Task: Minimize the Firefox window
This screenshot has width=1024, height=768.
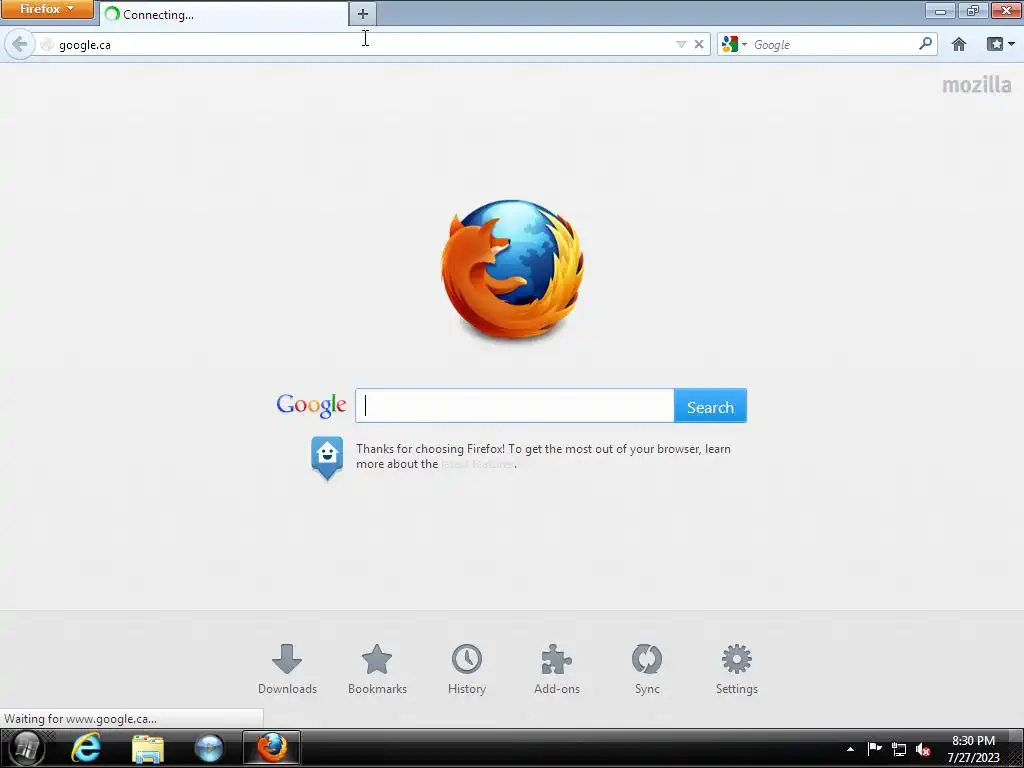Action: click(x=940, y=10)
